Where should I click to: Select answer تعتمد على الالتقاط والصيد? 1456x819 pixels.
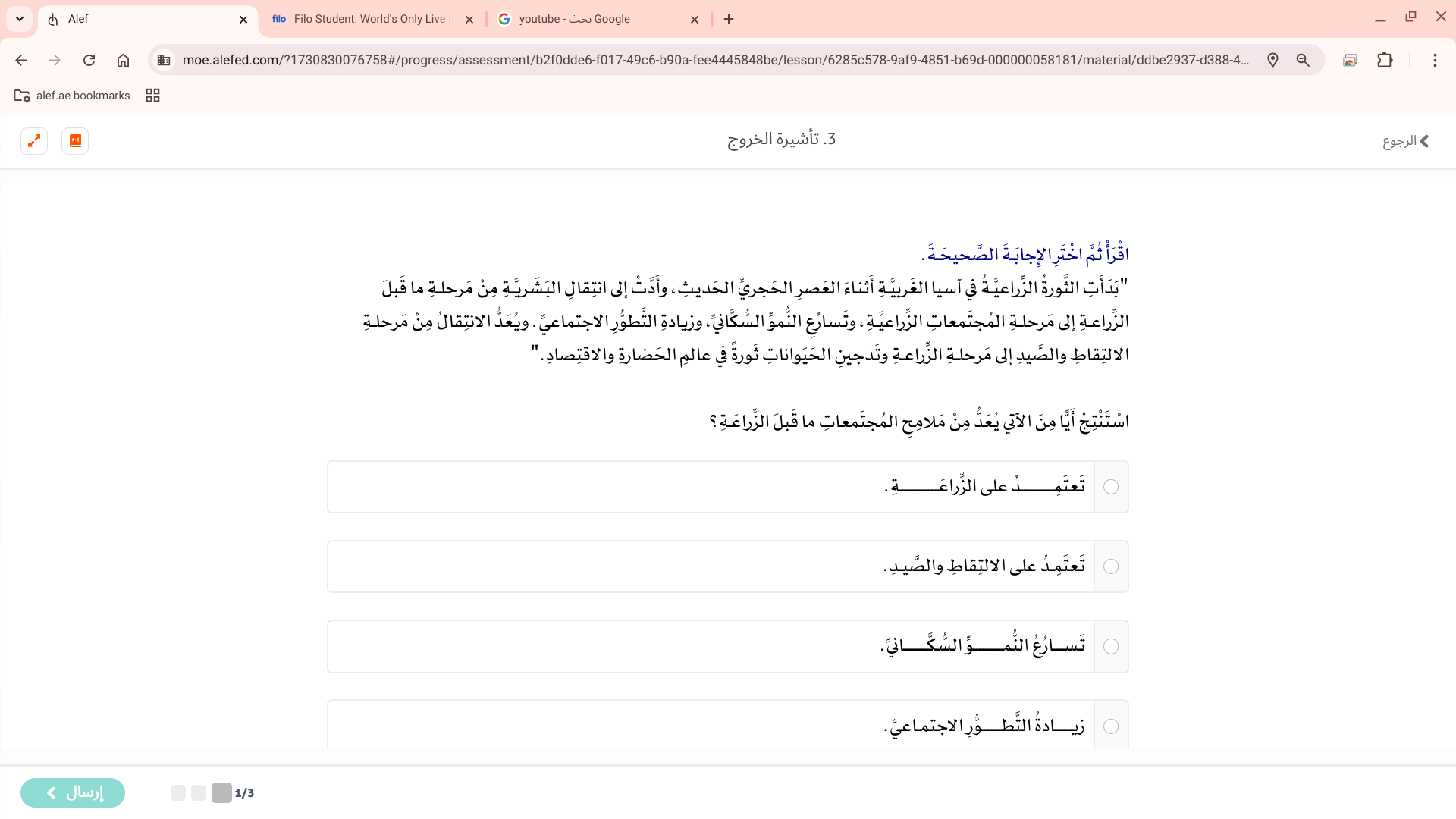coord(1111,566)
